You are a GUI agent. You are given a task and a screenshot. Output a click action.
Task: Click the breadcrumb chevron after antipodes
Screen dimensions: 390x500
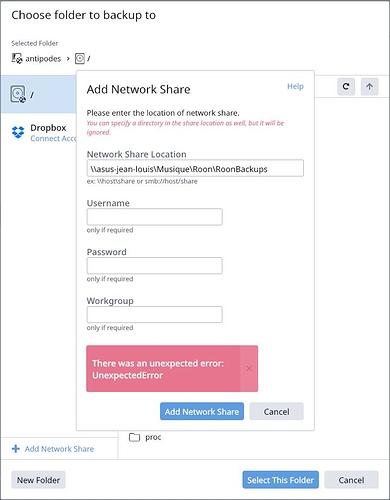[68, 59]
